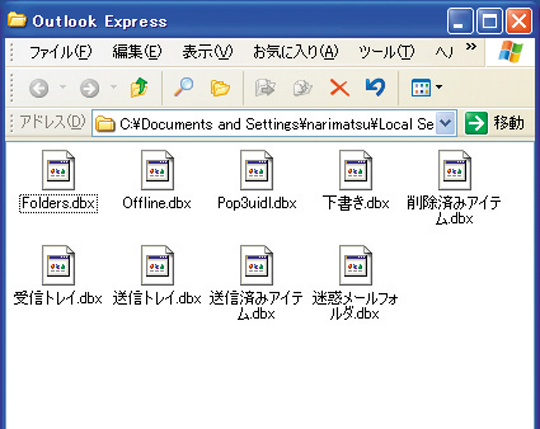The height and width of the screenshot is (429, 540).
Task: Open the ツール(T) menu
Action: [x=386, y=52]
